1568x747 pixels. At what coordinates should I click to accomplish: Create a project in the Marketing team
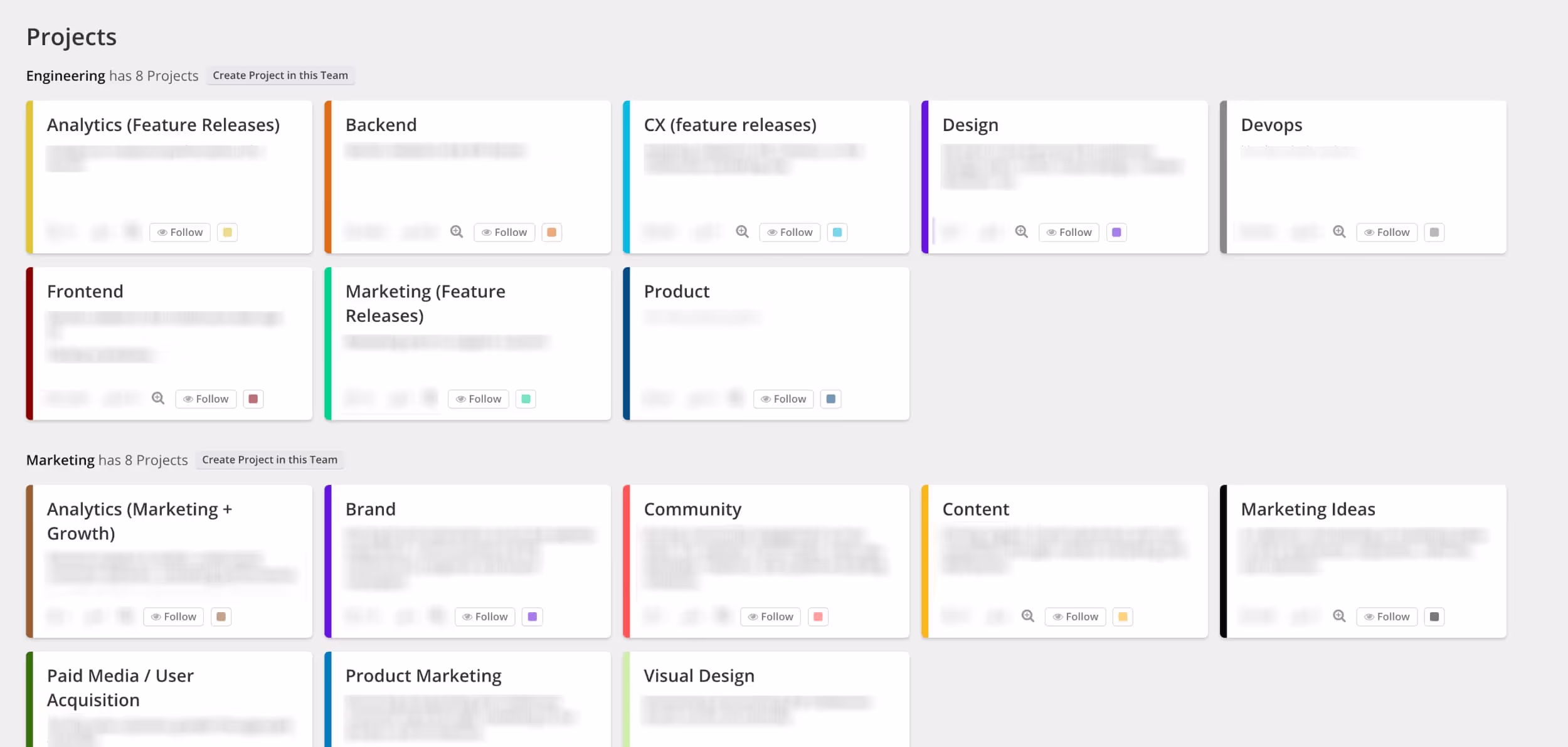tap(269, 460)
